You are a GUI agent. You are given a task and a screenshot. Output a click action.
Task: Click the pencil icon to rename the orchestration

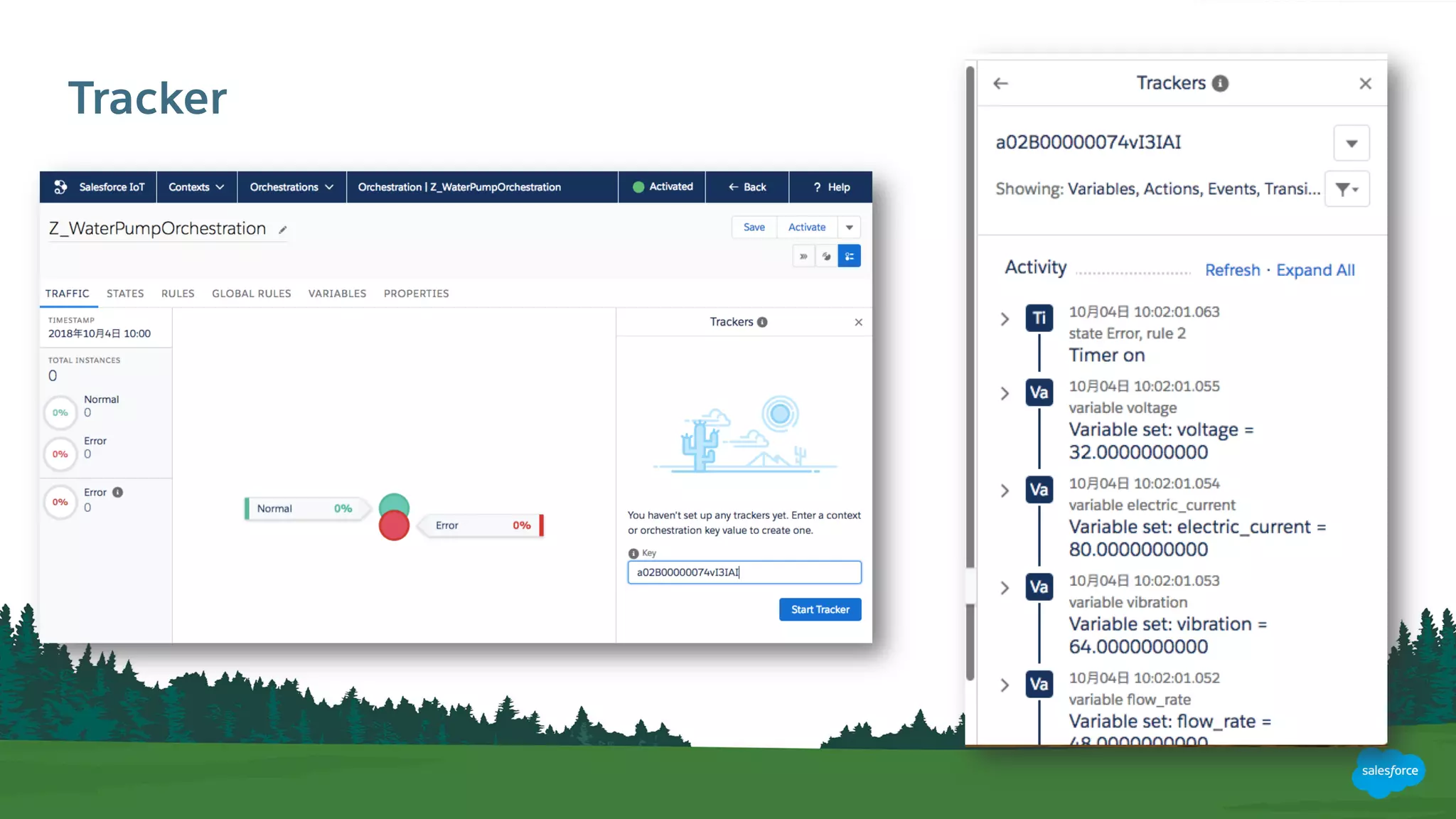pos(282,230)
